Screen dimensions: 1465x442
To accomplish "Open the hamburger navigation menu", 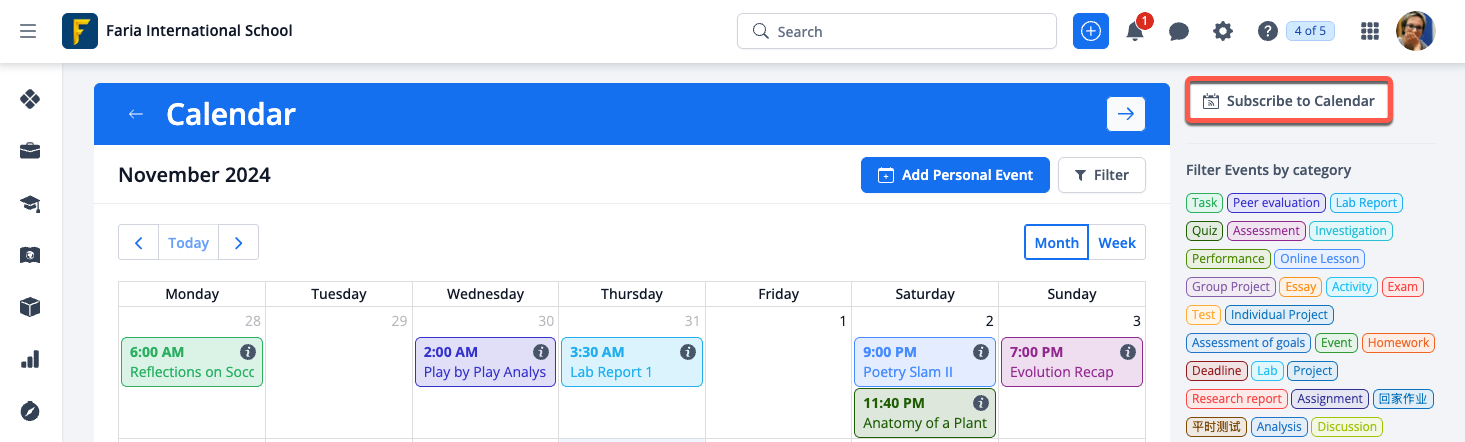I will pos(28,31).
